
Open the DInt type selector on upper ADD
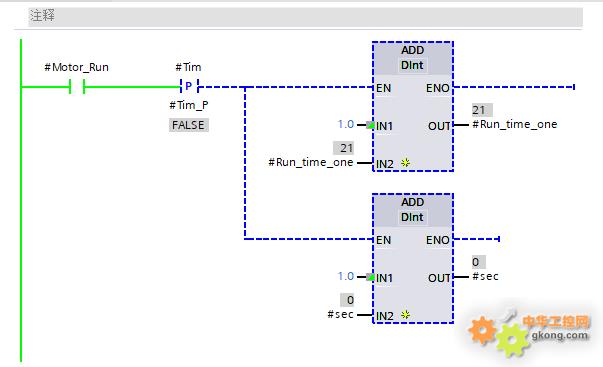pos(412,65)
